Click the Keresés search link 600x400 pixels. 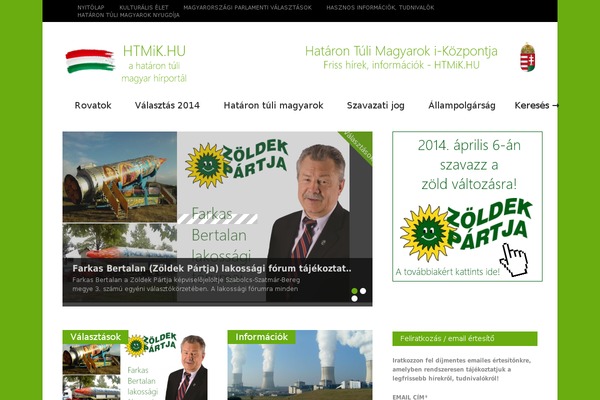pos(536,105)
